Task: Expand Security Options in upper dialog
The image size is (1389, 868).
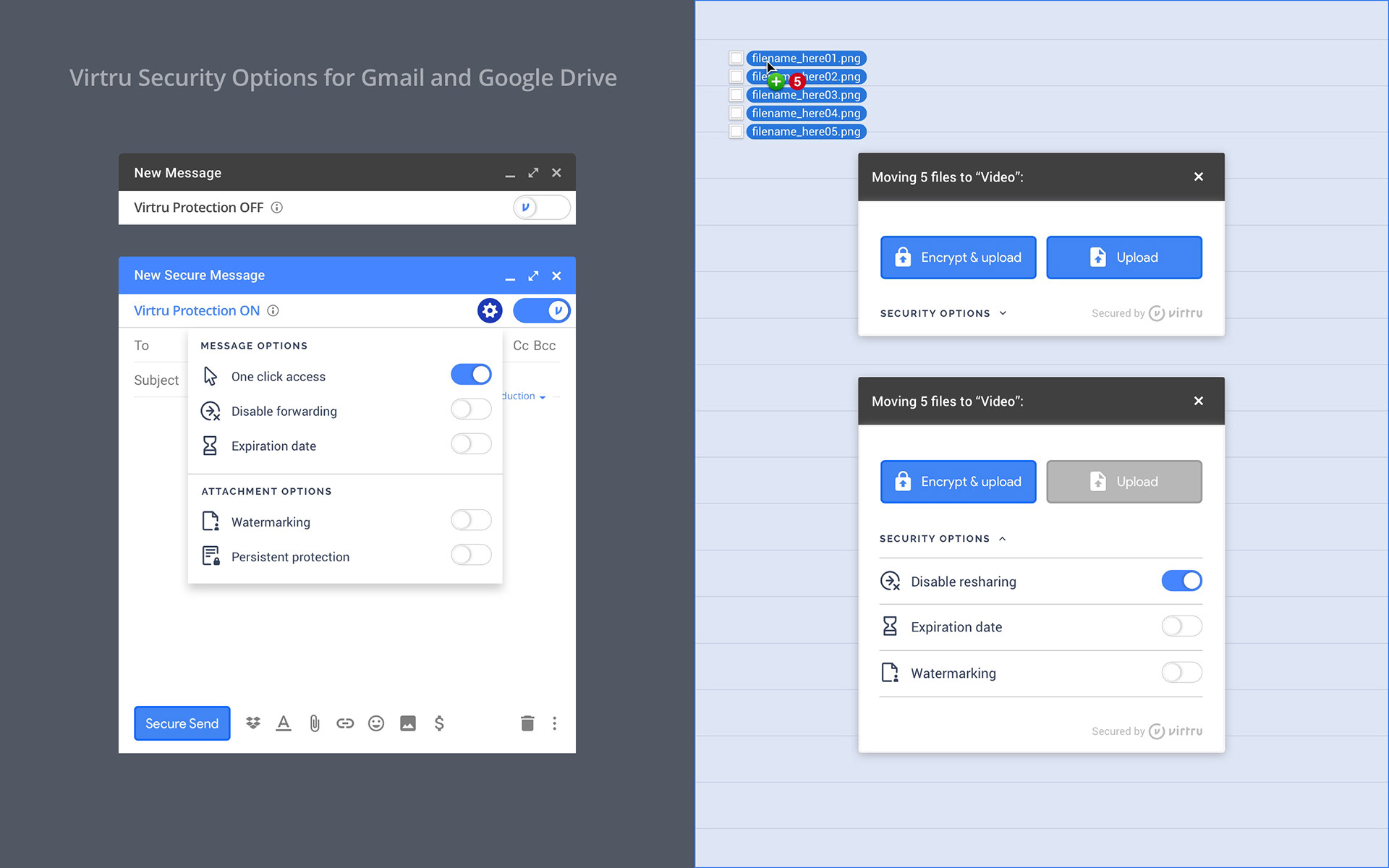Action: coord(943,313)
